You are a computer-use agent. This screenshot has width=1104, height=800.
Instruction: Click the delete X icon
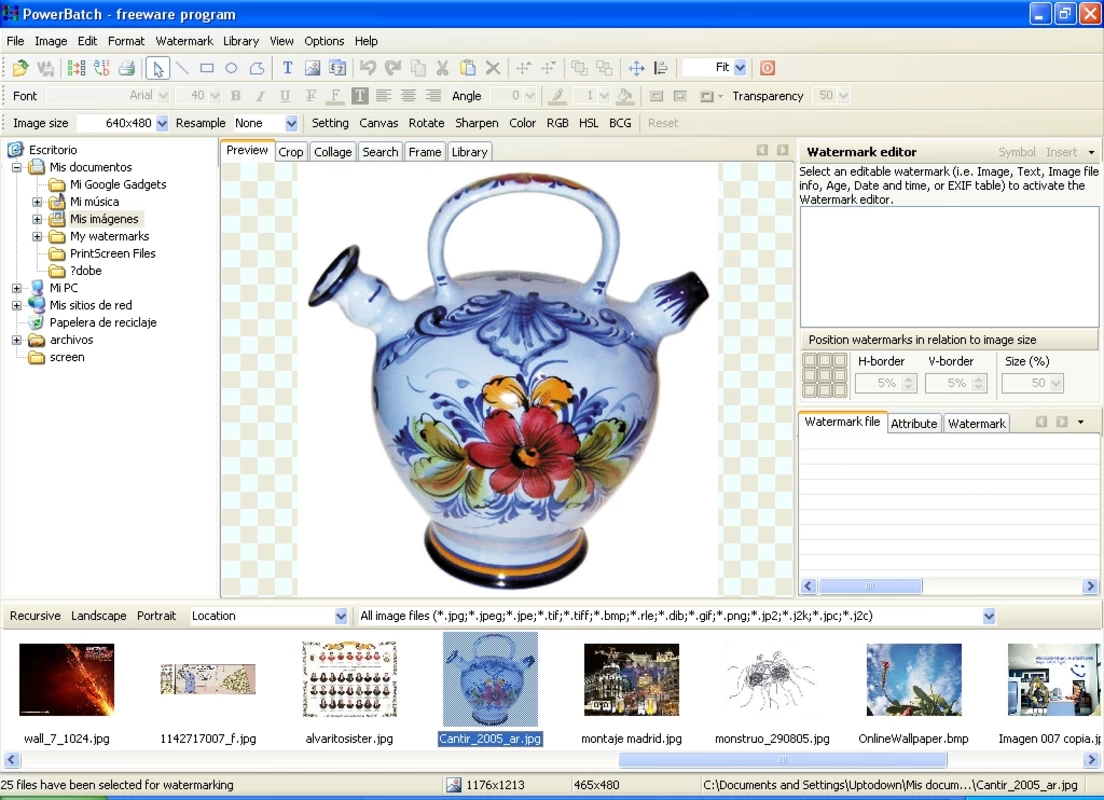click(493, 68)
